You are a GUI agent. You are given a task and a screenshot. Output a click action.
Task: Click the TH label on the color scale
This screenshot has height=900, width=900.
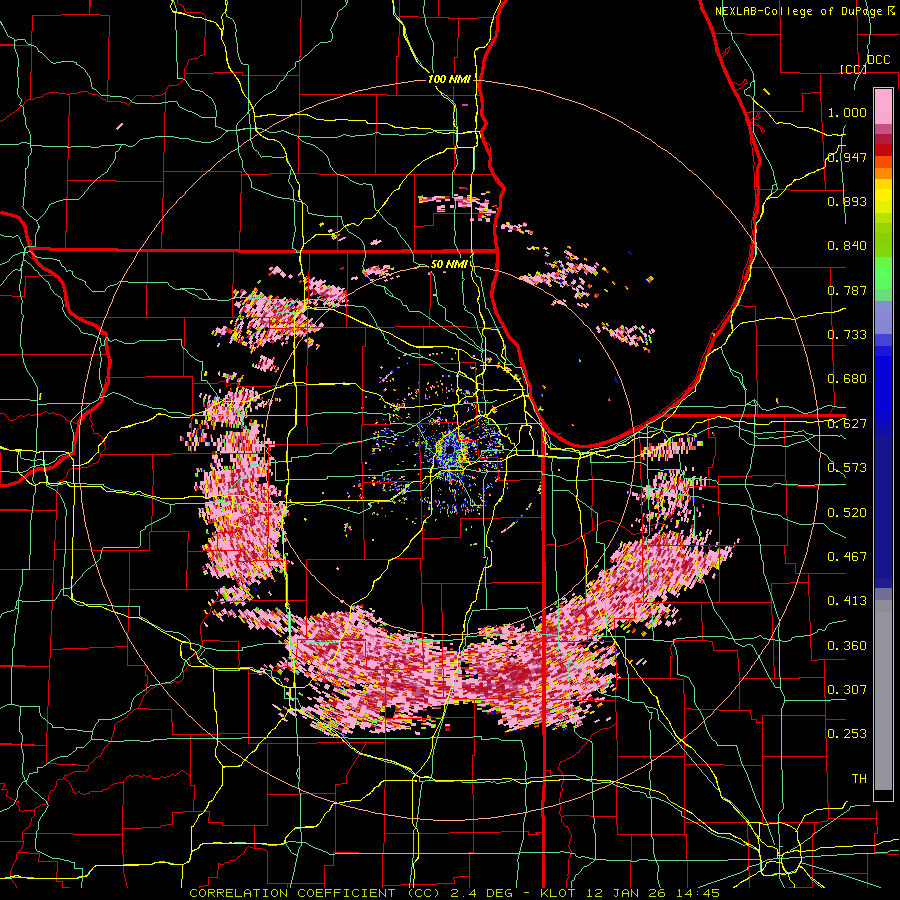(x=859, y=778)
